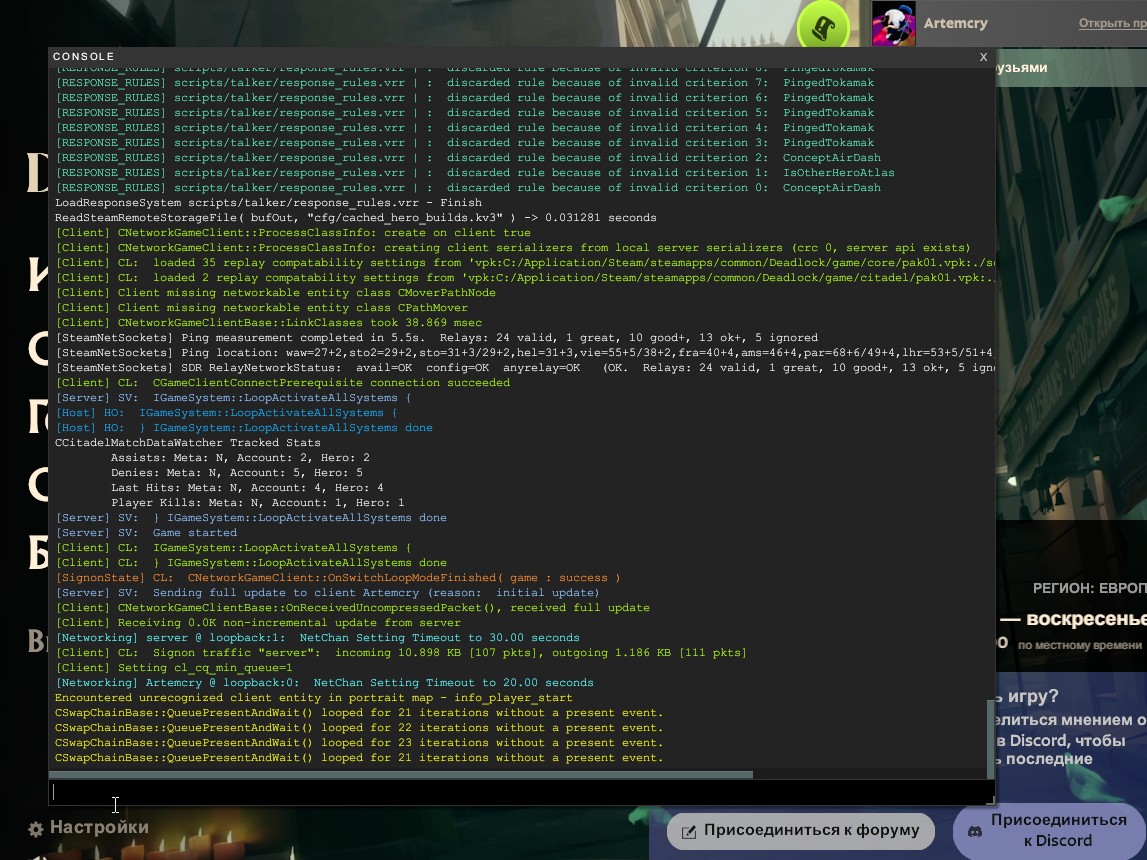Screen dimensions: 1147x860
Task: Click the 'РЕГИОН: ЕВРОП' label
Action: [1090, 589]
